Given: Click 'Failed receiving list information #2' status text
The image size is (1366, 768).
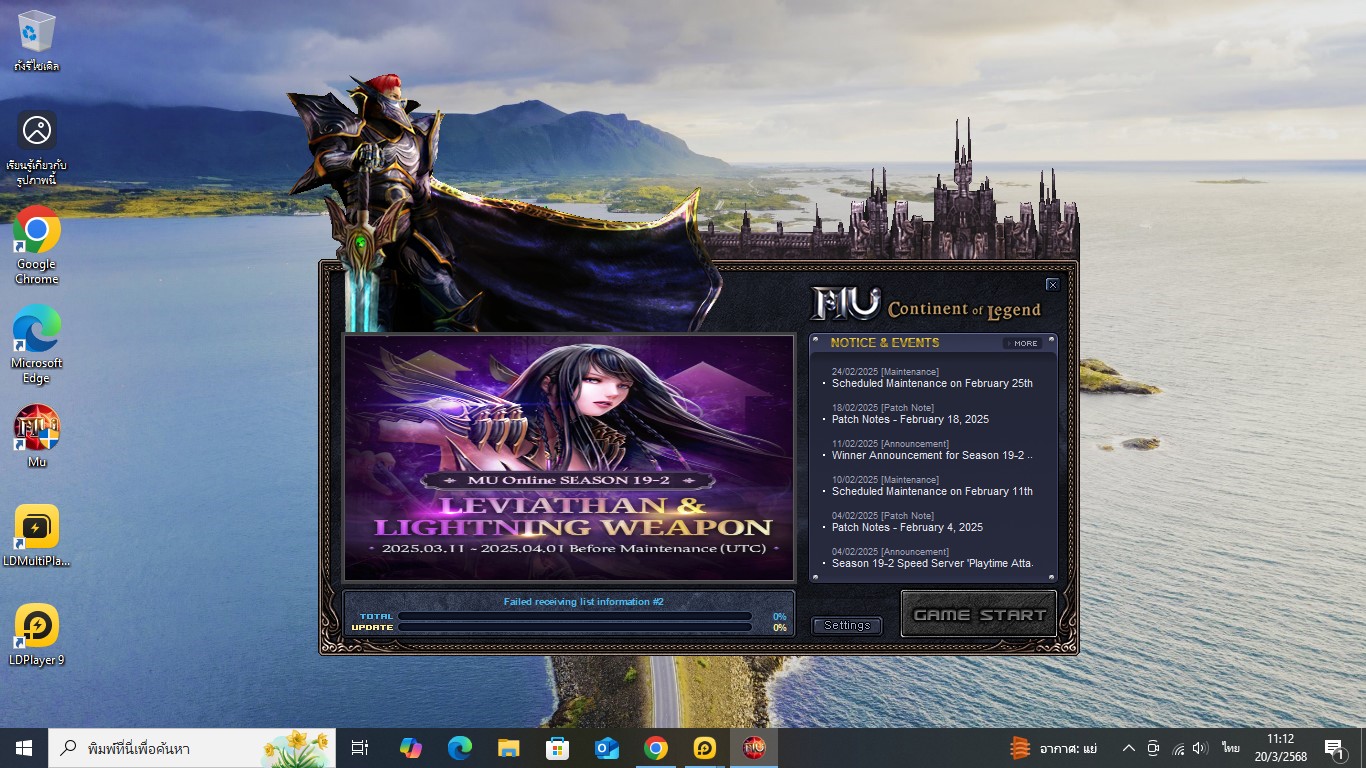Looking at the screenshot, I should click(x=583, y=602).
